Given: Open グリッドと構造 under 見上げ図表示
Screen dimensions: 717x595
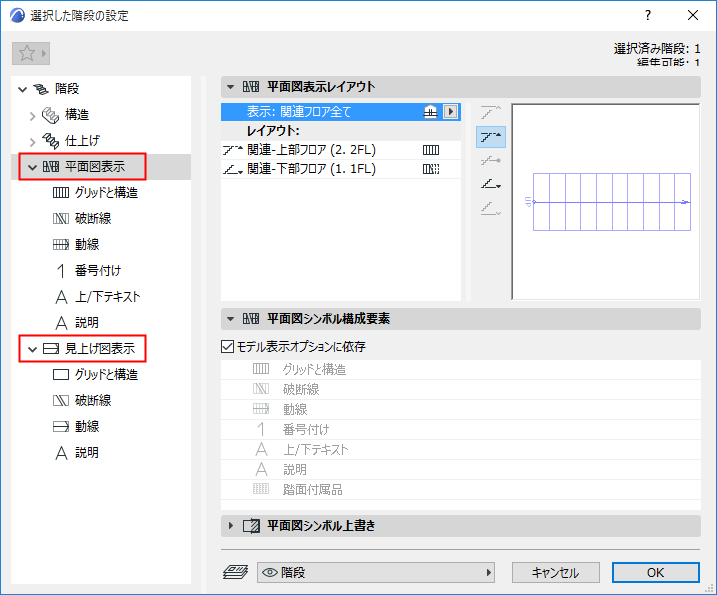Looking at the screenshot, I should pos(106,375).
